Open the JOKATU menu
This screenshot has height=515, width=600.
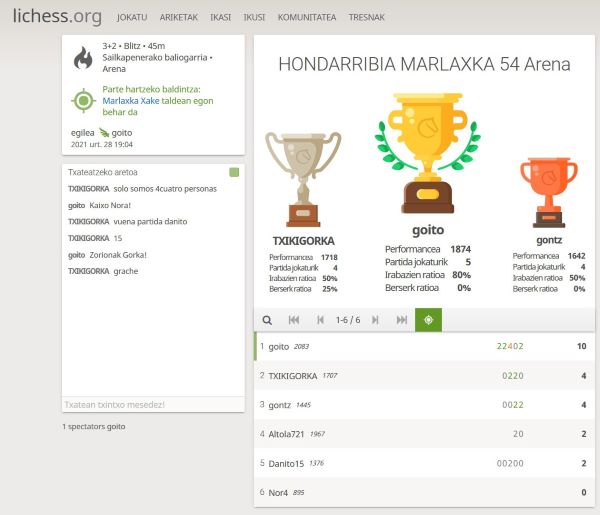point(132,17)
